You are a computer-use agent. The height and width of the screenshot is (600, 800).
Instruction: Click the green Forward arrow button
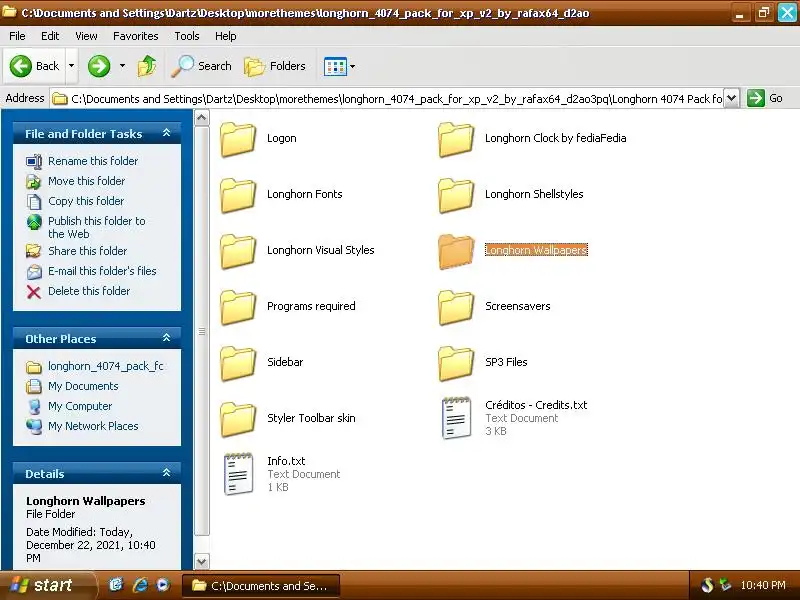click(99, 66)
